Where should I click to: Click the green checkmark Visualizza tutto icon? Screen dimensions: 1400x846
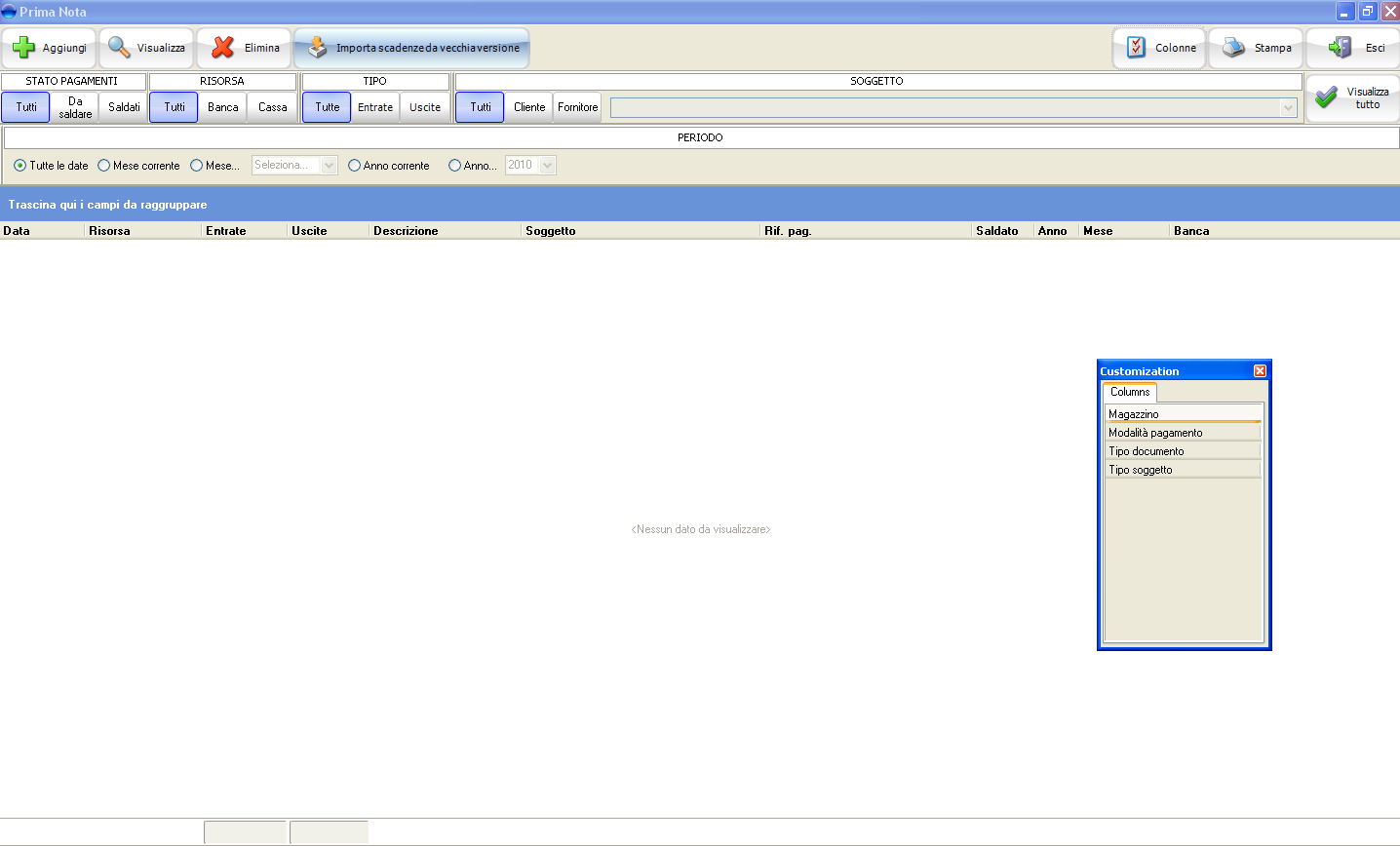click(x=1326, y=97)
